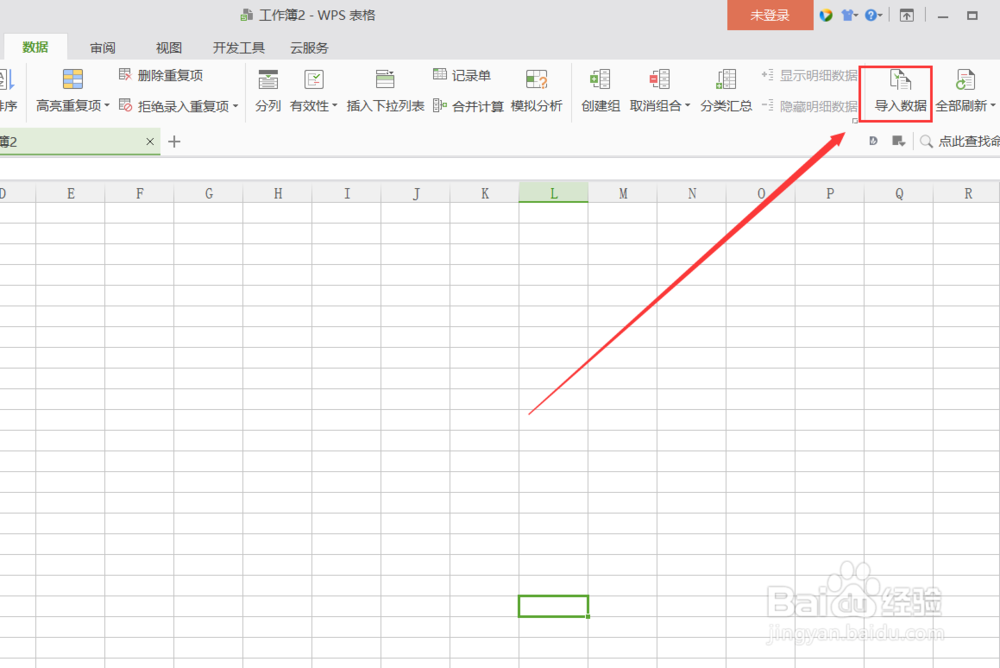Click Hide Detail (隐藏明细数据)
1000x668 pixels.
pos(809,106)
